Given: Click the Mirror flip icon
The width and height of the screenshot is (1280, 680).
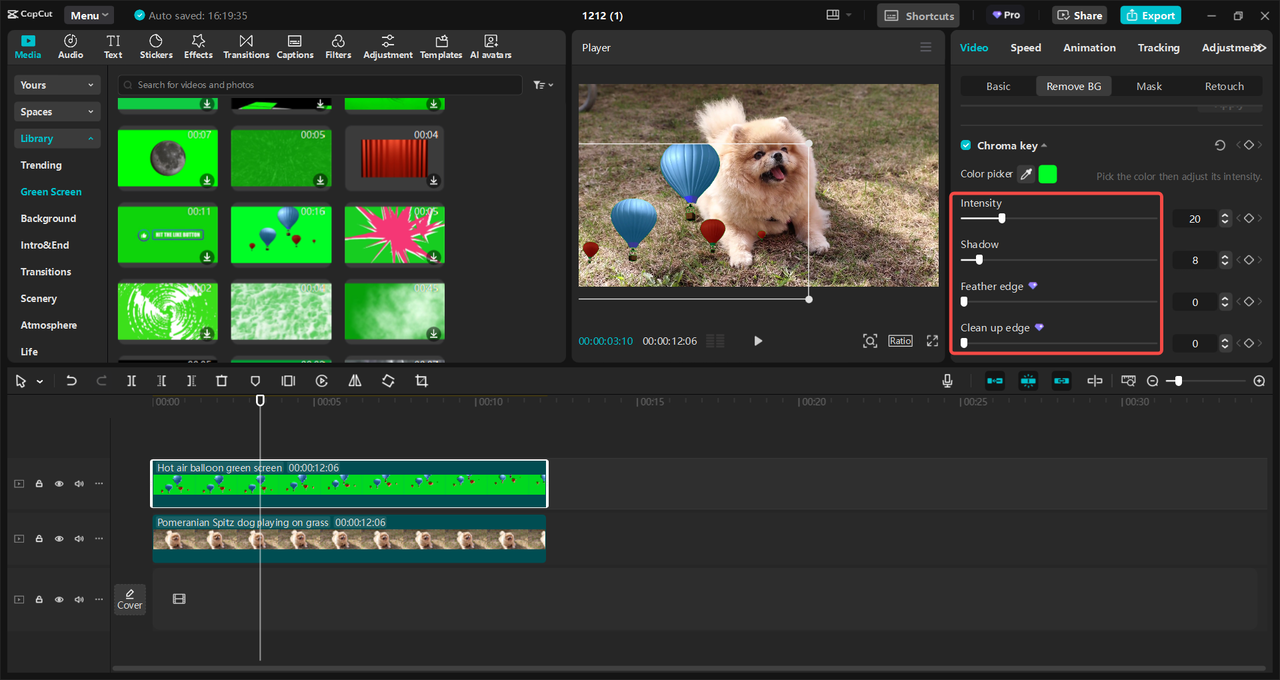Looking at the screenshot, I should [355, 381].
